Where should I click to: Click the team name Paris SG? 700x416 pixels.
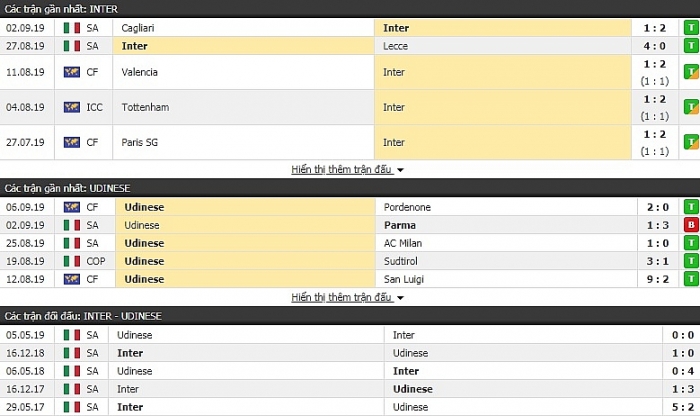(139, 142)
